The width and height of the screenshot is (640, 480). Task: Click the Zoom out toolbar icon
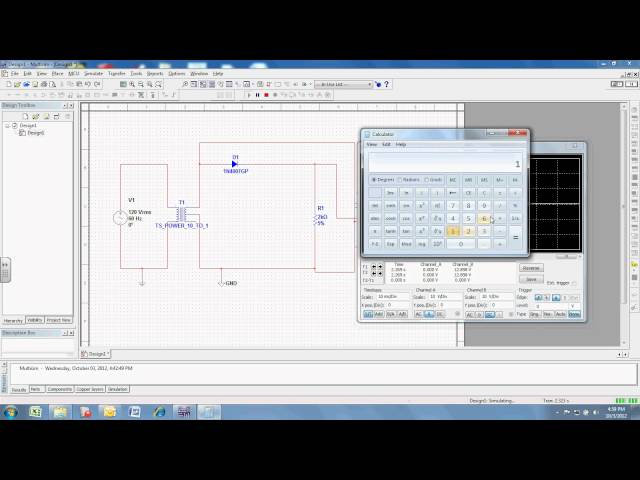pyautogui.click(x=141, y=84)
